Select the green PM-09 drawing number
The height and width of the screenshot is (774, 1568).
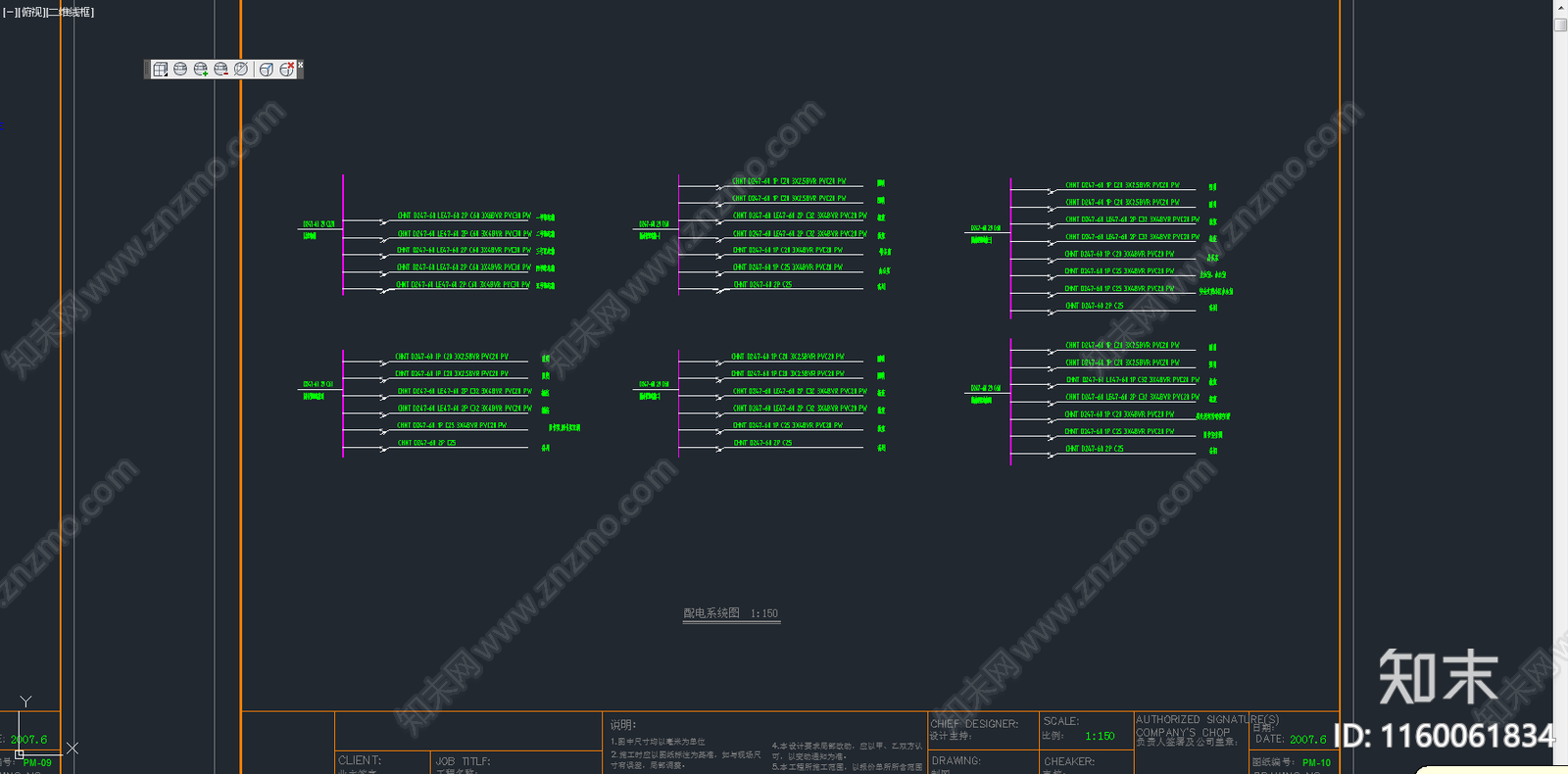[x=37, y=762]
